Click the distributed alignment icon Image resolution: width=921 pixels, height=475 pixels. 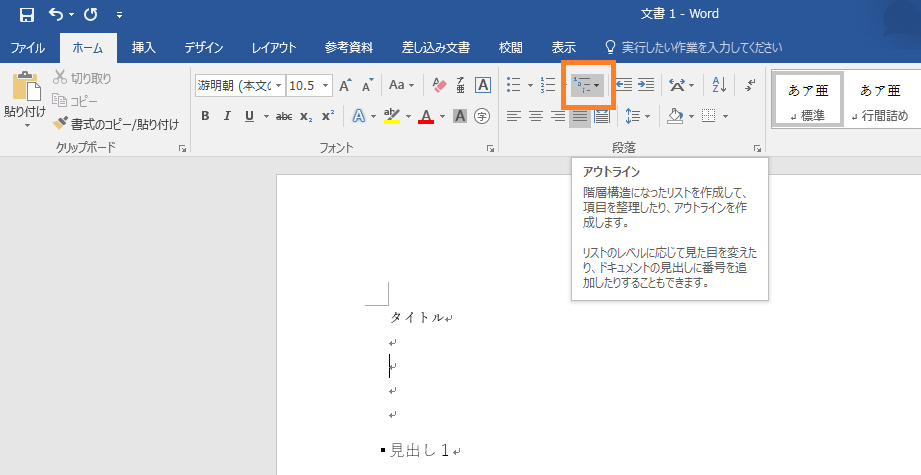pos(601,116)
